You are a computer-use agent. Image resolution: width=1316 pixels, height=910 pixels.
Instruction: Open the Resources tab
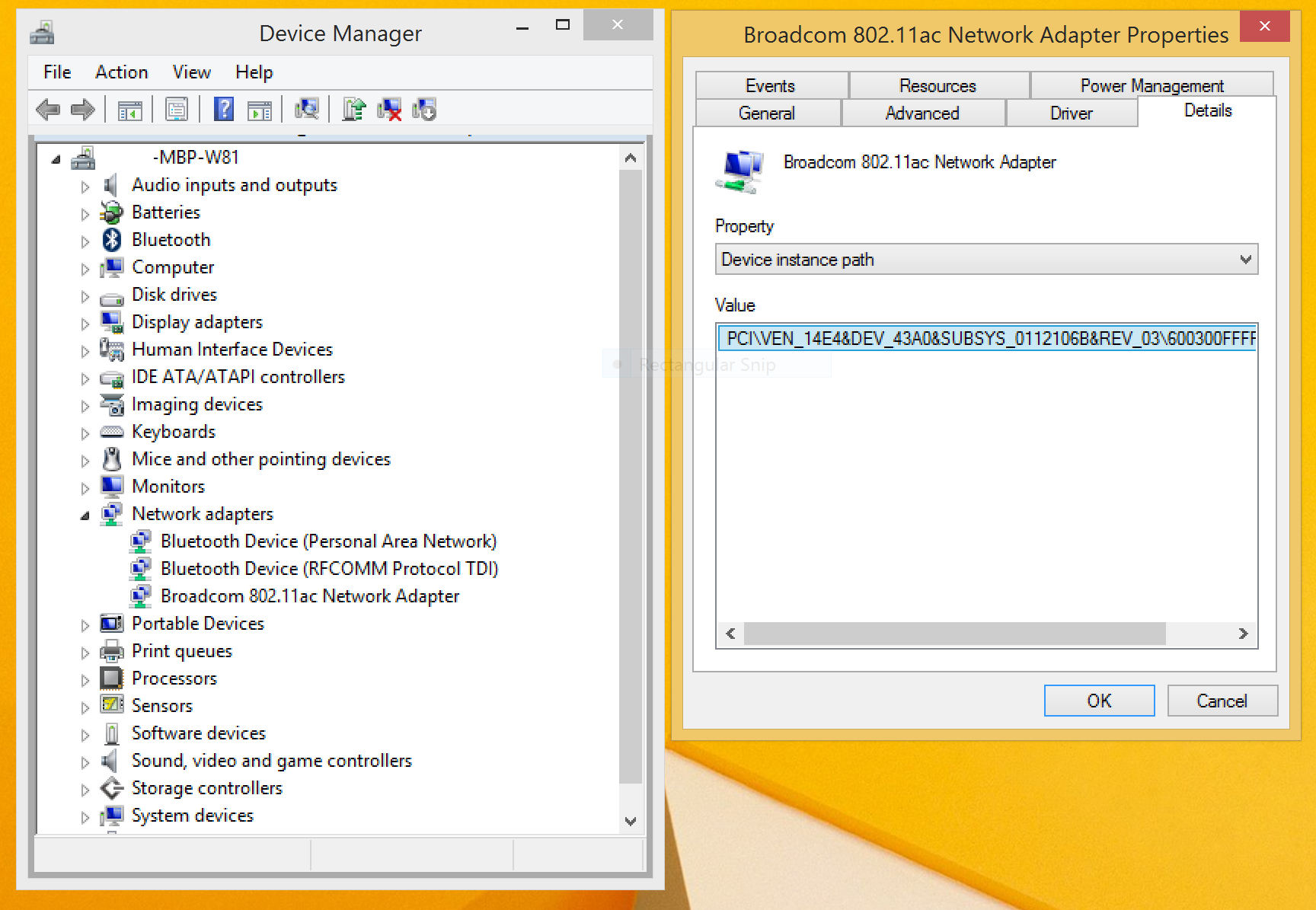click(938, 85)
